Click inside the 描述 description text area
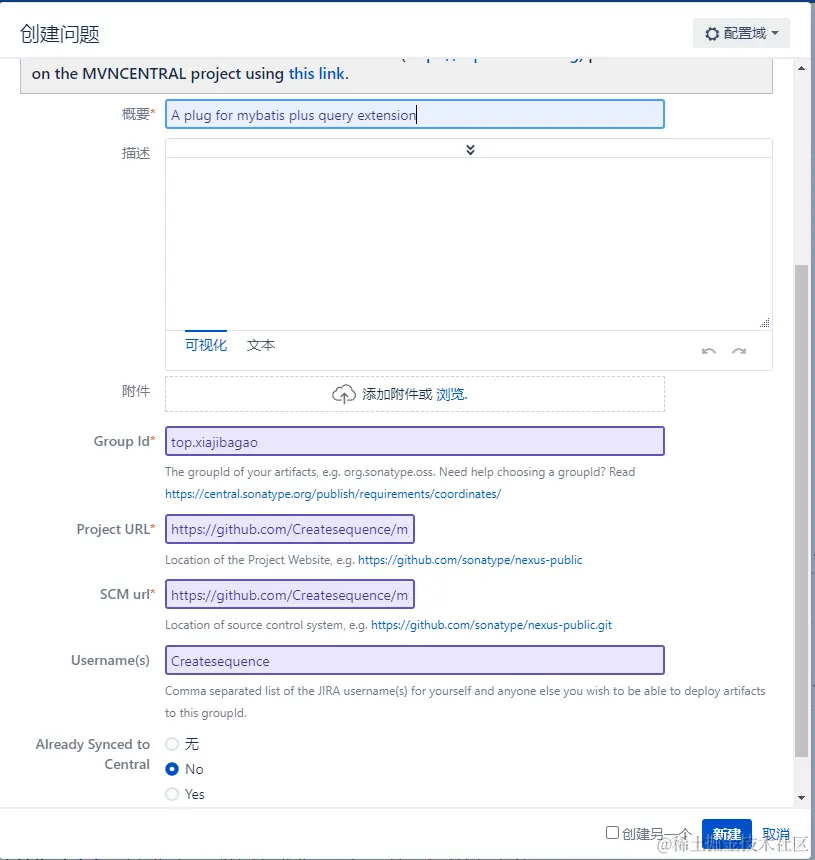Viewport: 815px width, 860px height. pos(469,244)
